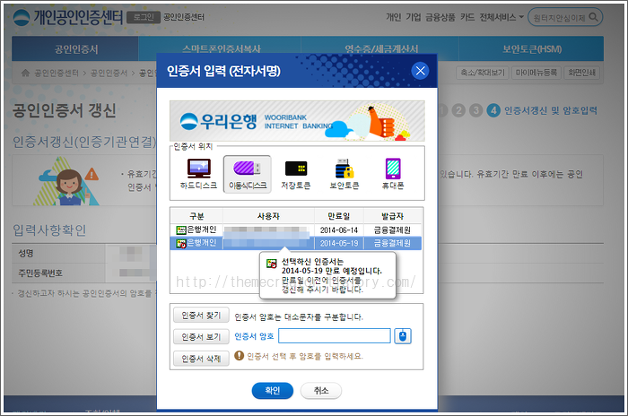Click the home icon in breadcrumb
This screenshot has width=628, height=416.
(x=25, y=72)
